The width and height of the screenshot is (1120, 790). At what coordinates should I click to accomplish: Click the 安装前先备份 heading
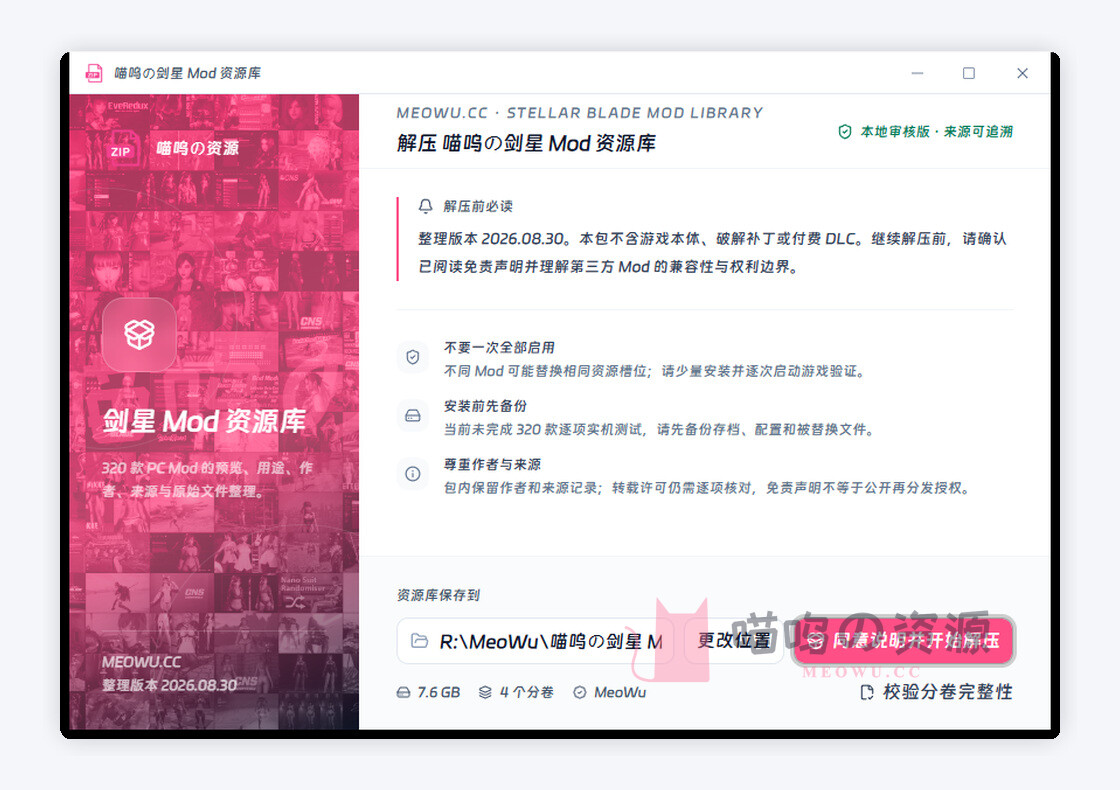[485, 406]
